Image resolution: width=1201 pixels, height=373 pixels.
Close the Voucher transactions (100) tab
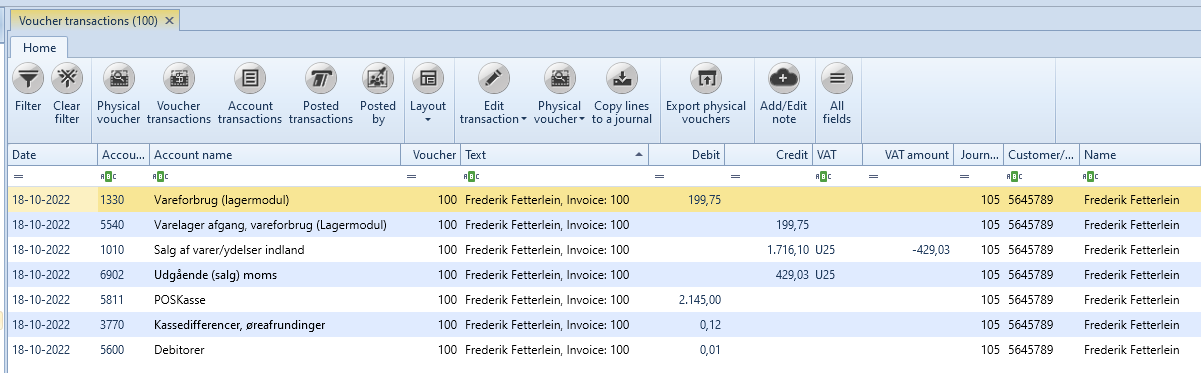(x=169, y=20)
